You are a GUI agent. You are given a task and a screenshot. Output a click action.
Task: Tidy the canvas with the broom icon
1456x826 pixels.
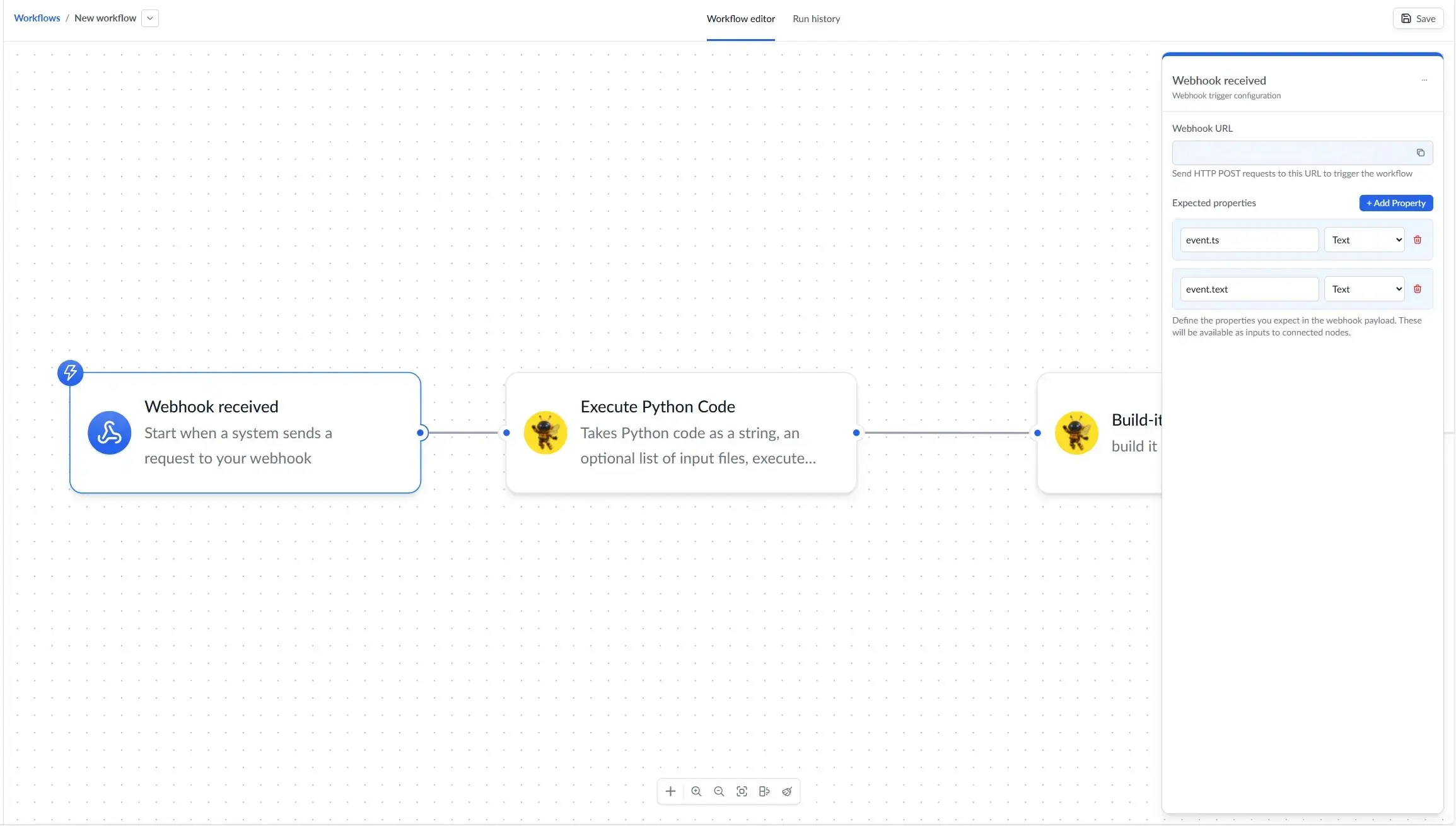787,791
